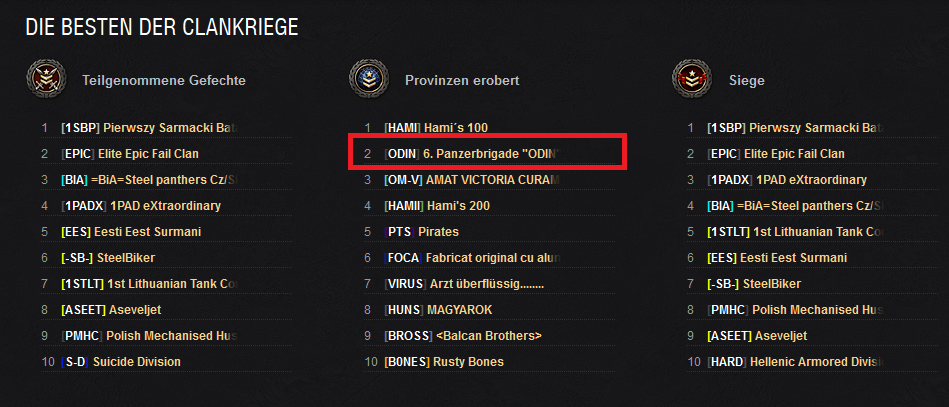949x407 pixels.
Task: Open 6. Panzerbrigade ODIN clan entry
Action: pyautogui.click(x=469, y=154)
